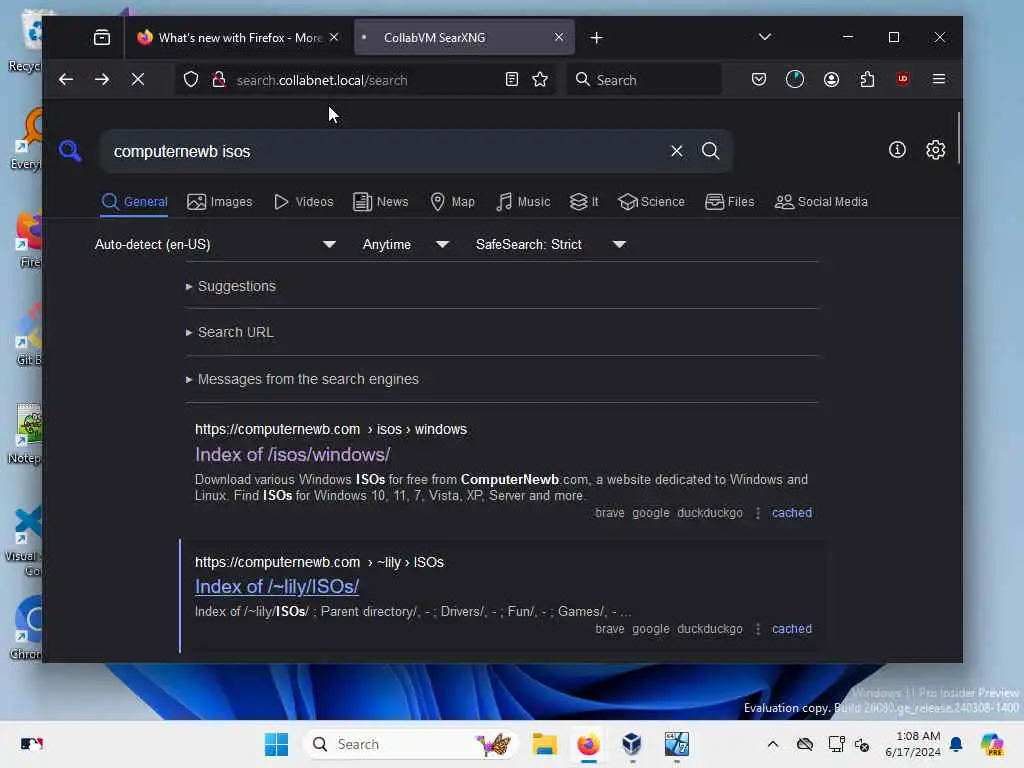Open Pocket save icon in toolbar
Image resolution: width=1024 pixels, height=768 pixels.
click(x=759, y=80)
